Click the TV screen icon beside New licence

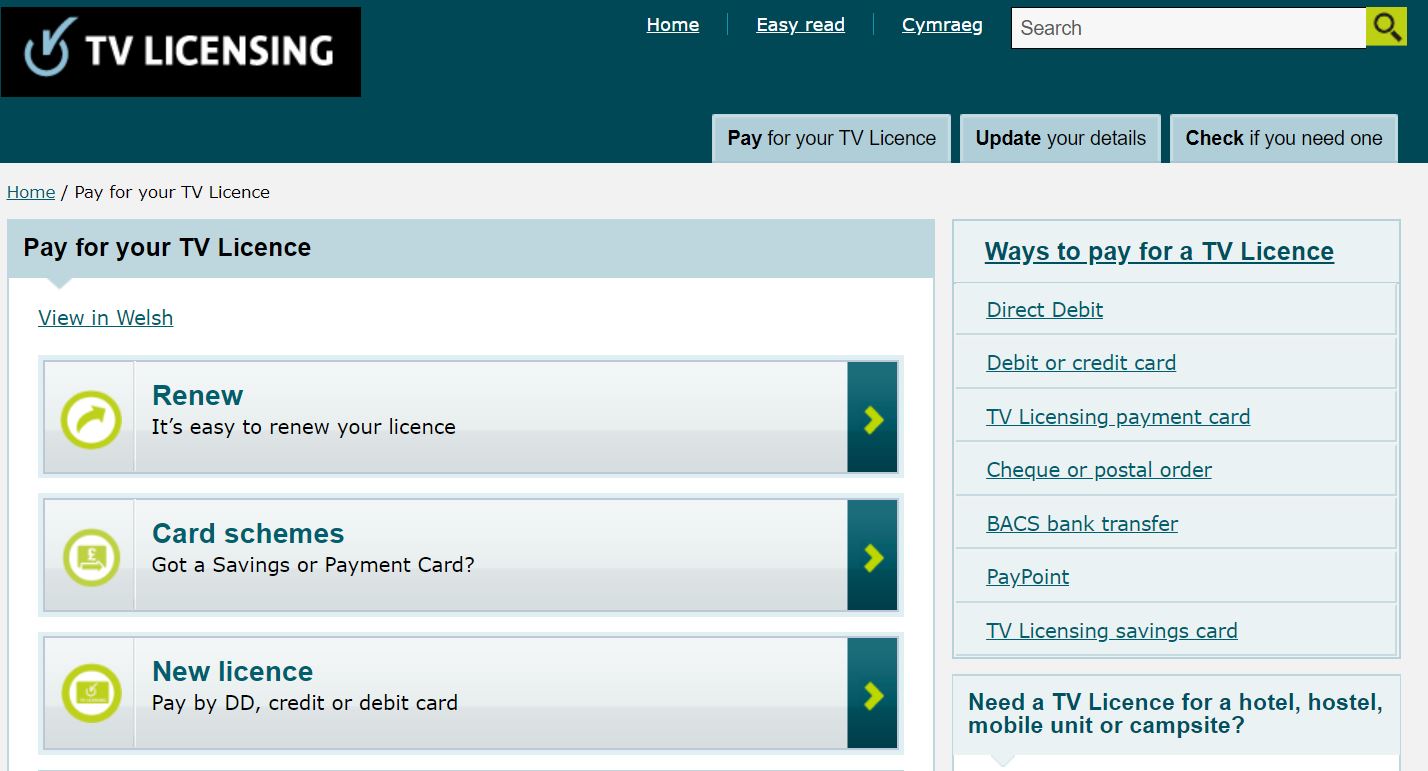[90, 693]
